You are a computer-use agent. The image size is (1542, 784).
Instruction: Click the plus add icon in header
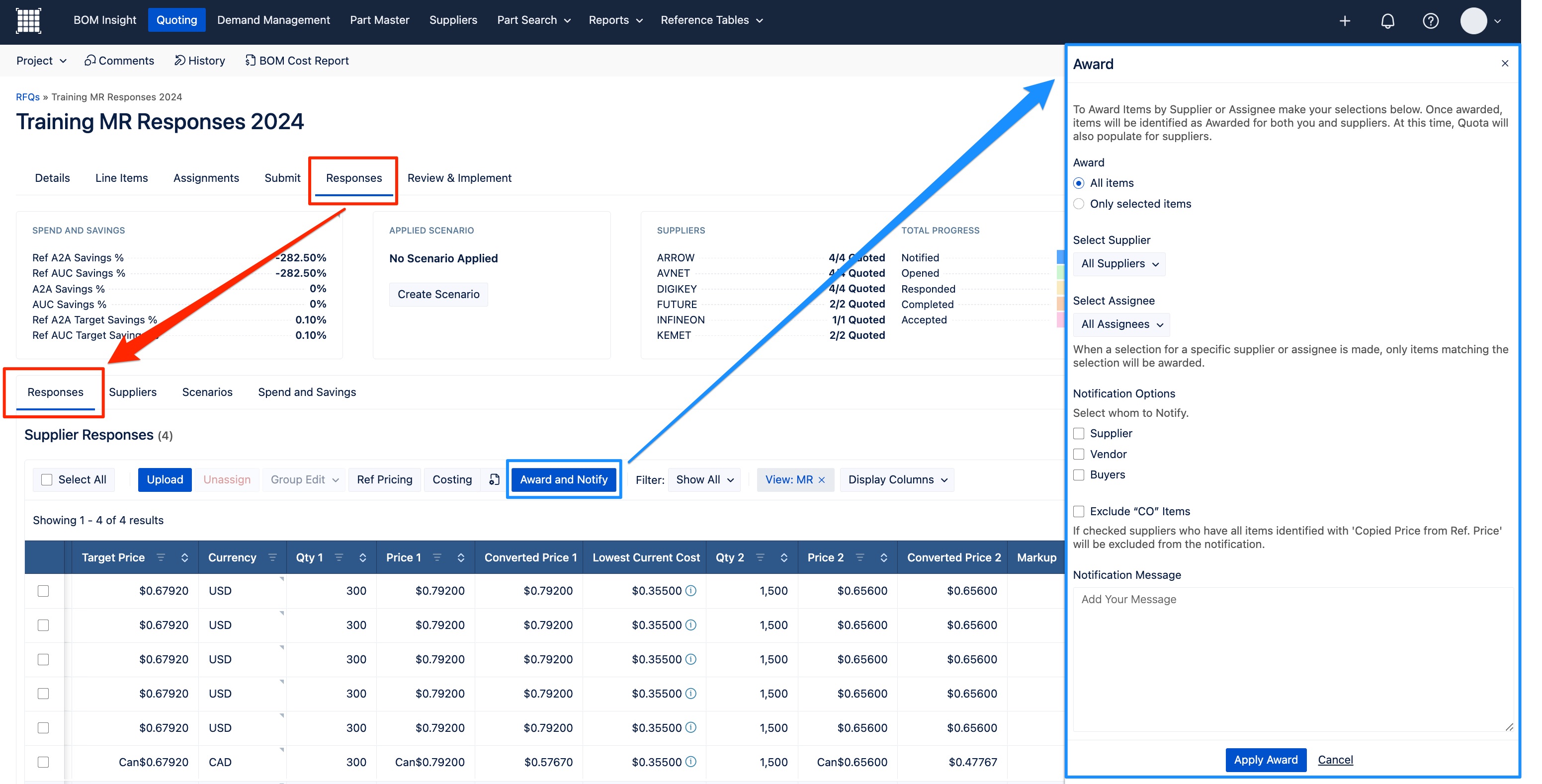[x=1345, y=21]
